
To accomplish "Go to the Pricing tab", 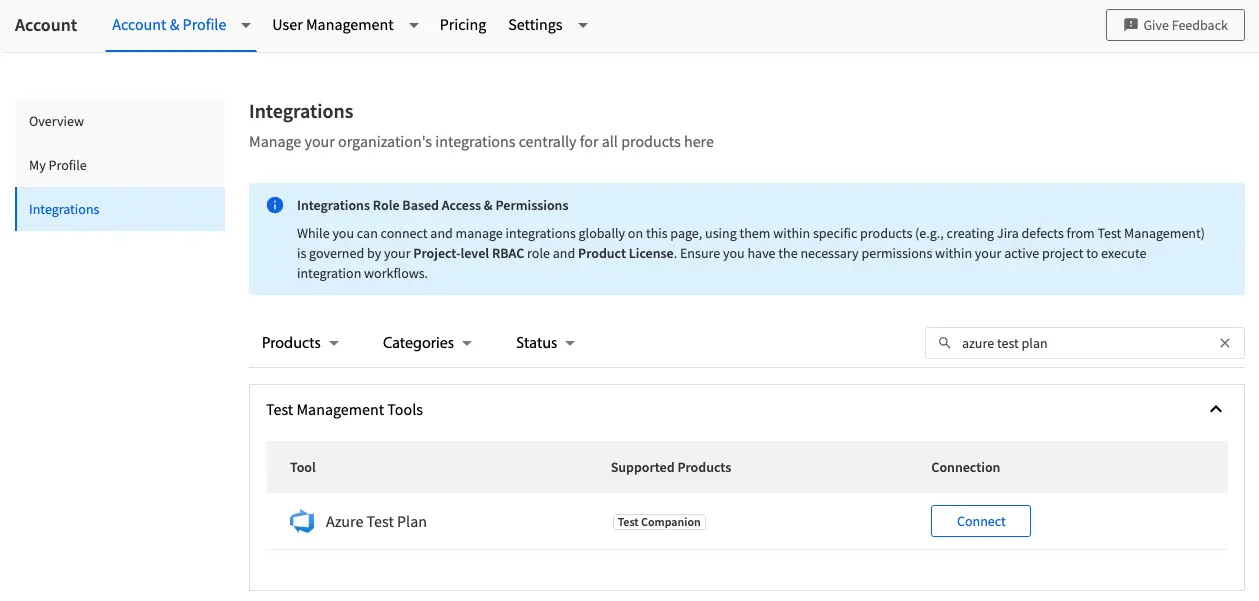I will 463,25.
